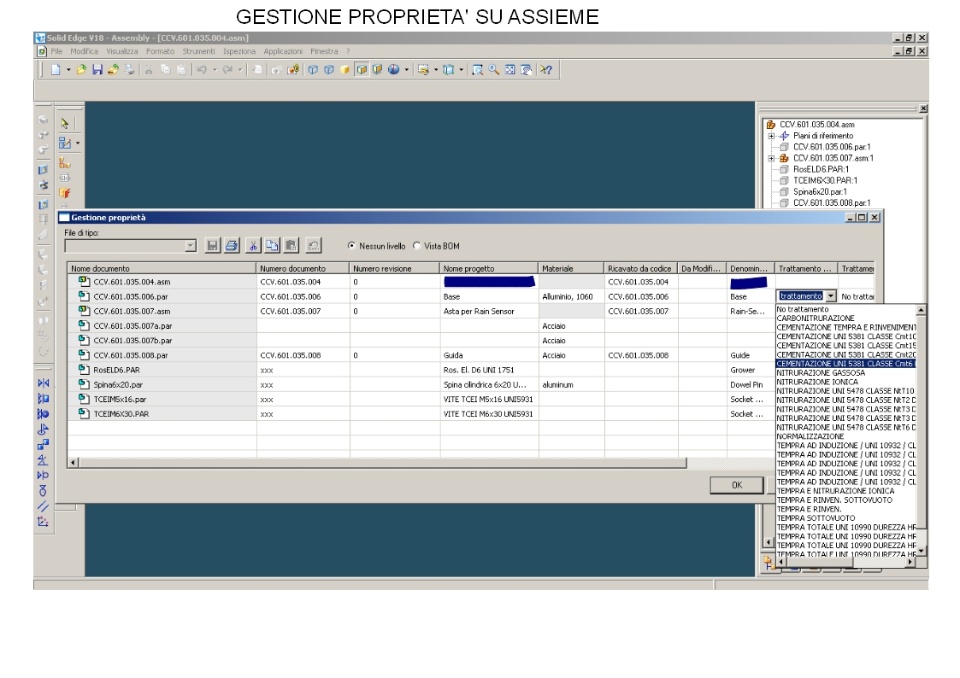This screenshot has height=678, width=960.
Task: Click the scissors Cut icon in dialog
Action: [252, 246]
